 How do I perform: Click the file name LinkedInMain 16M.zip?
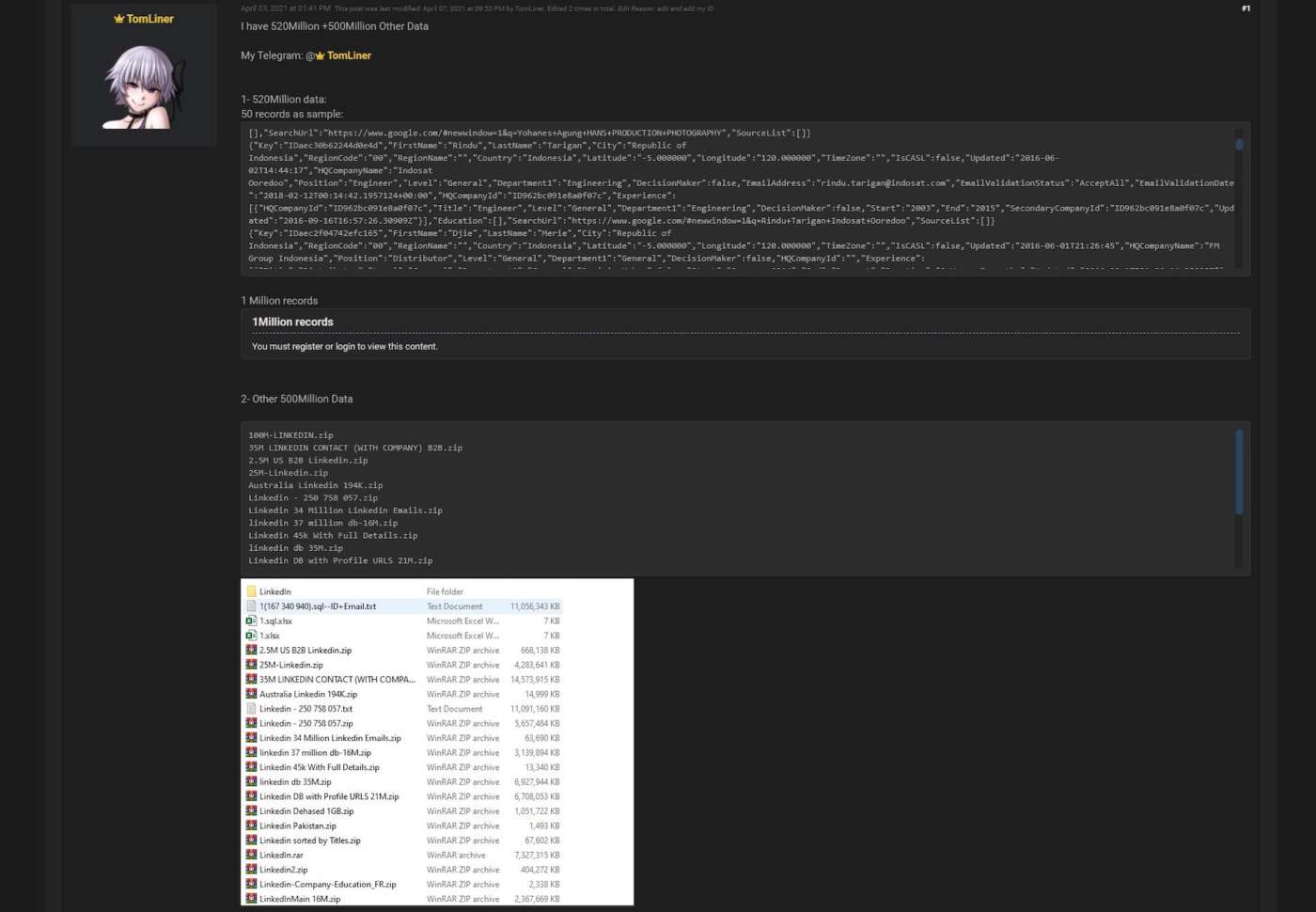300,899
